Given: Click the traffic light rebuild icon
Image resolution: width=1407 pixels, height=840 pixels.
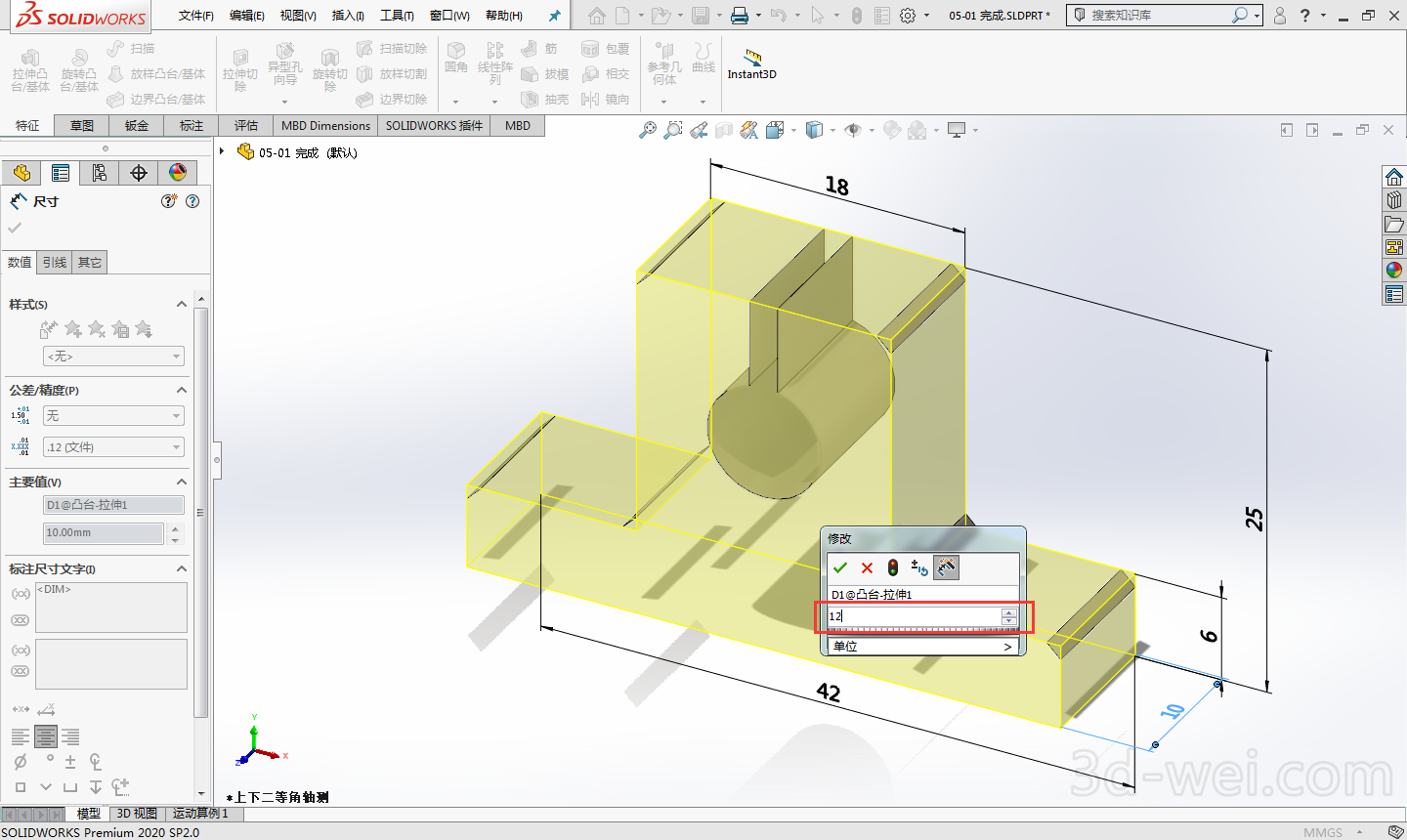Looking at the screenshot, I should [x=893, y=567].
